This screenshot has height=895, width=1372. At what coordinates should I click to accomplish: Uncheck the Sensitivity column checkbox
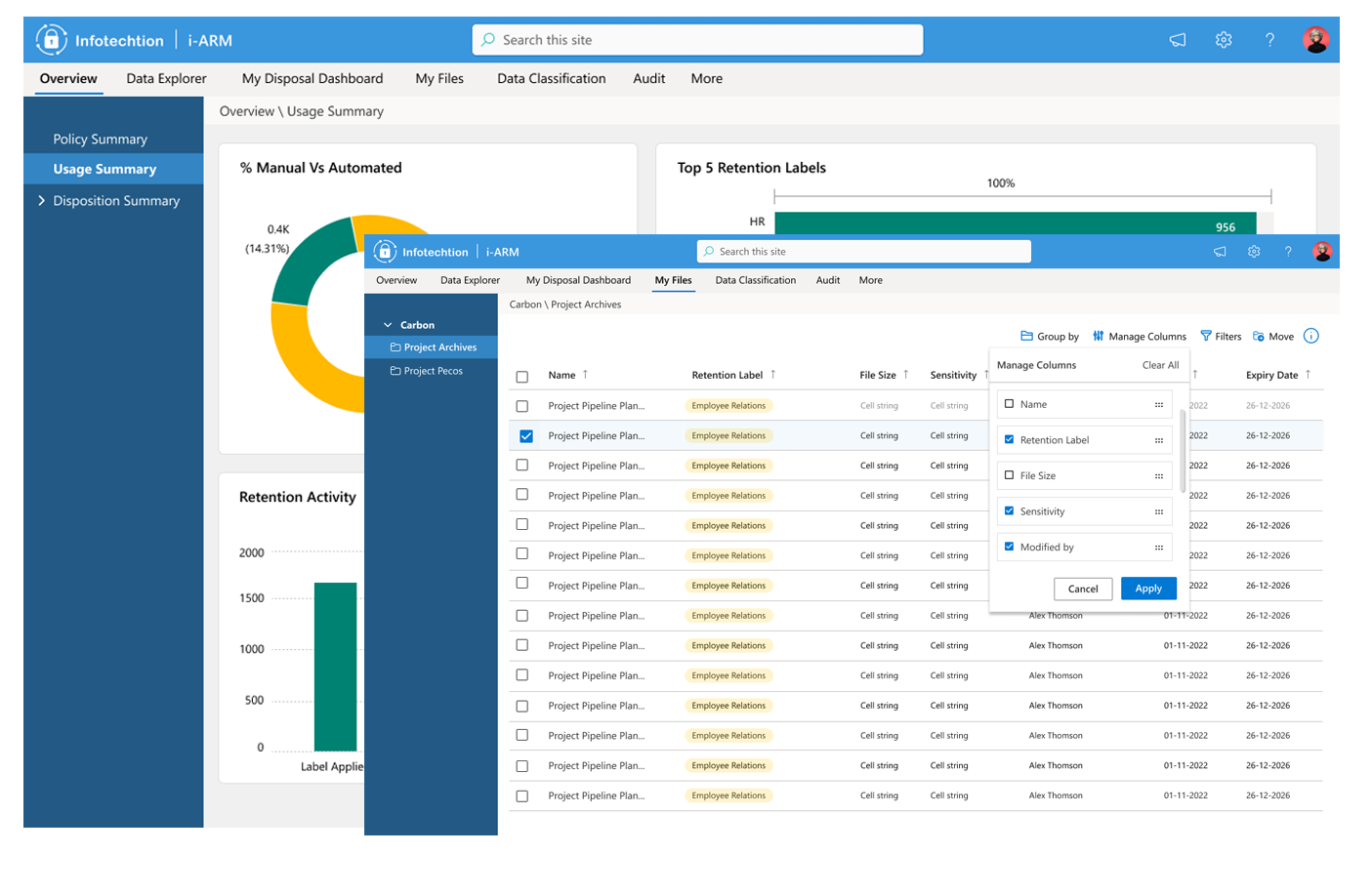pos(1010,510)
